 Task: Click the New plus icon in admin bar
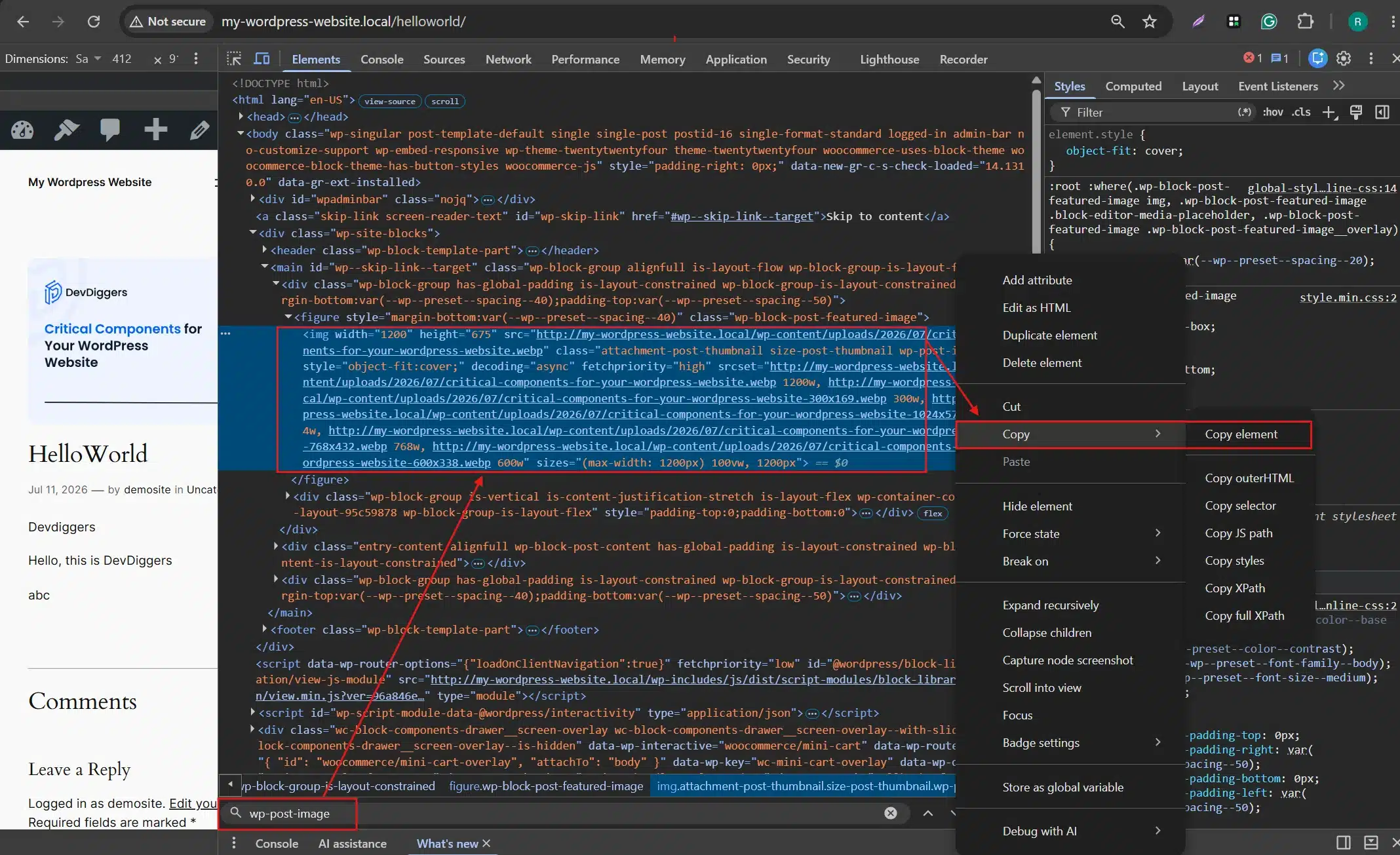coord(155,130)
